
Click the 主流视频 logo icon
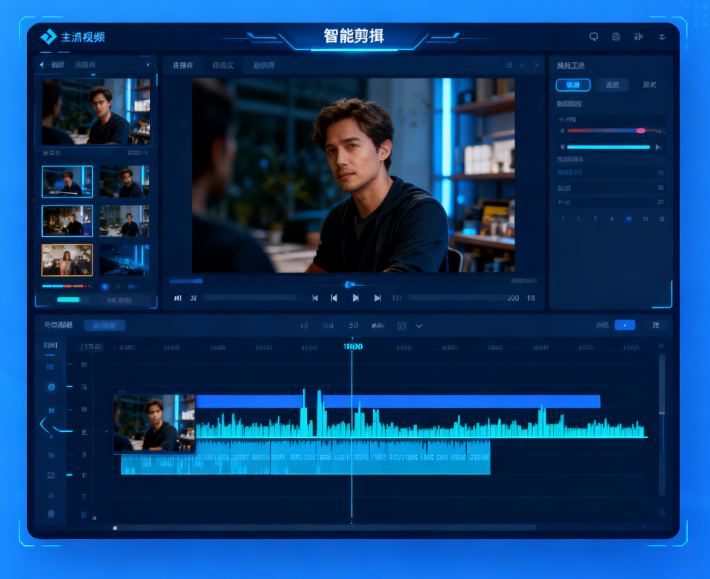pos(48,37)
